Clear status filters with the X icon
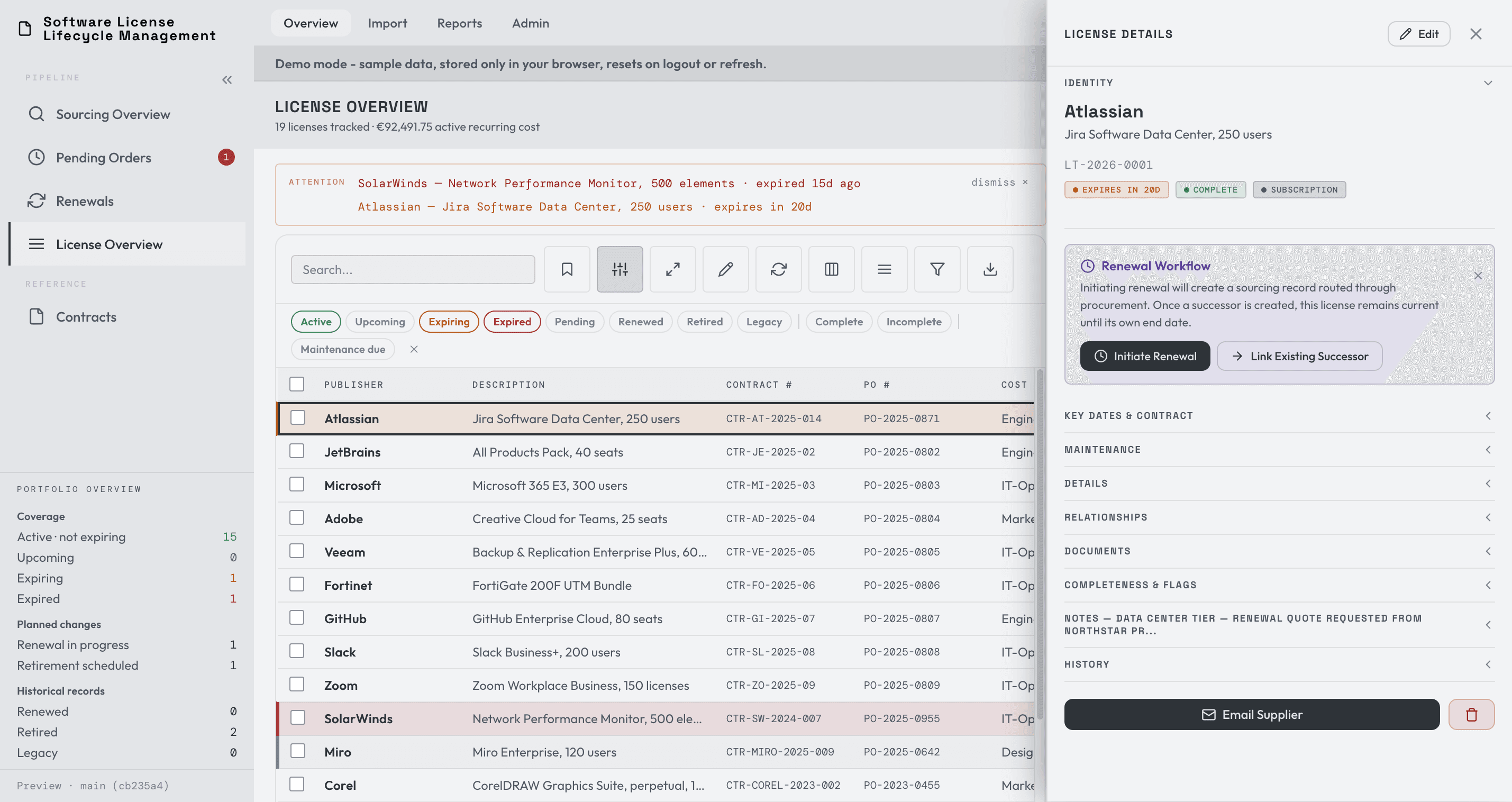Screen dimensions: 1512x802 click(x=414, y=349)
